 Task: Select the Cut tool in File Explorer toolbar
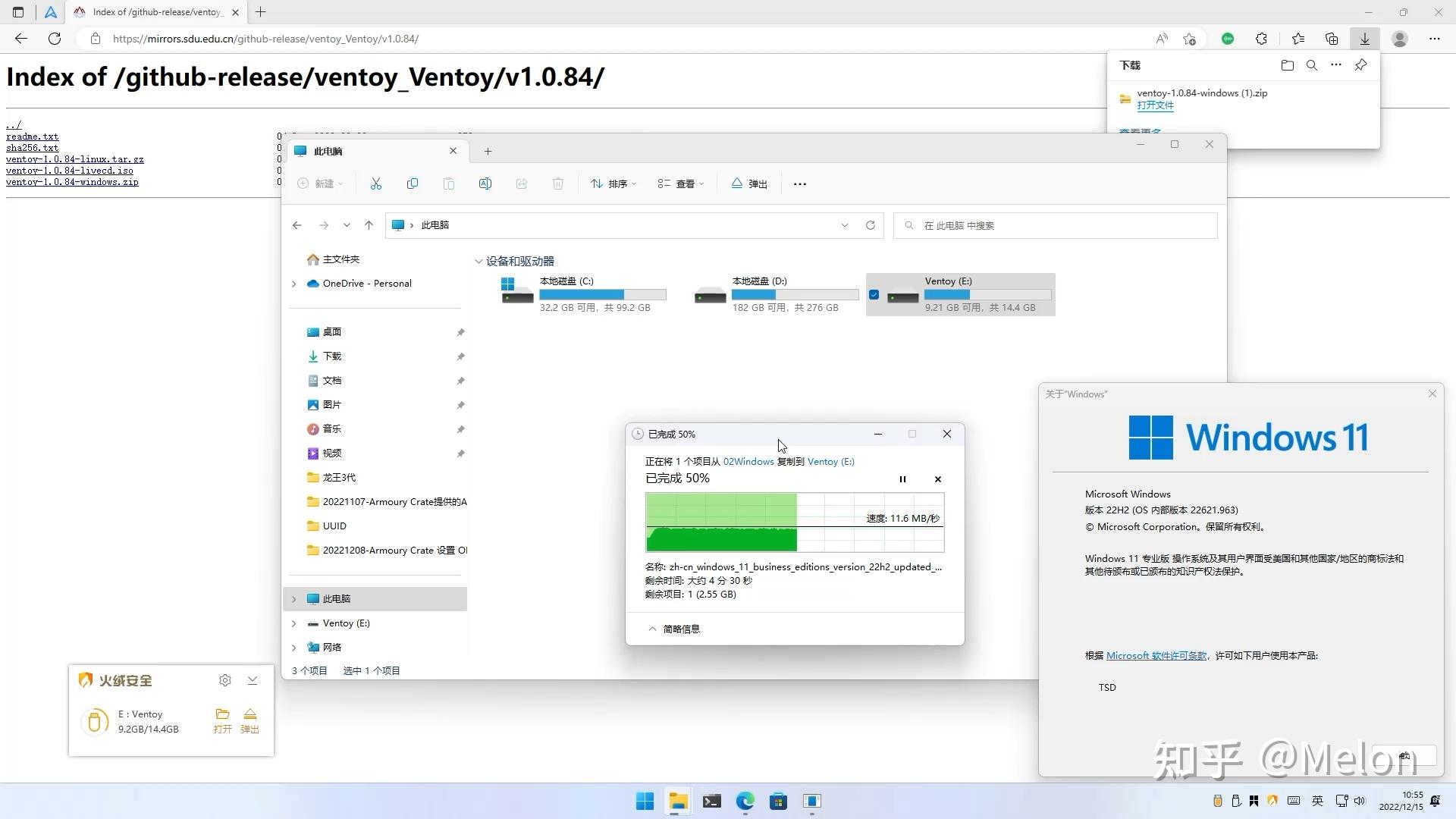(x=376, y=184)
